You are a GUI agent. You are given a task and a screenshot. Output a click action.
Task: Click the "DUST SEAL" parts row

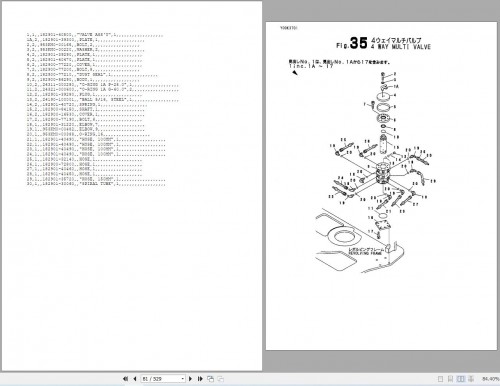click(92, 75)
